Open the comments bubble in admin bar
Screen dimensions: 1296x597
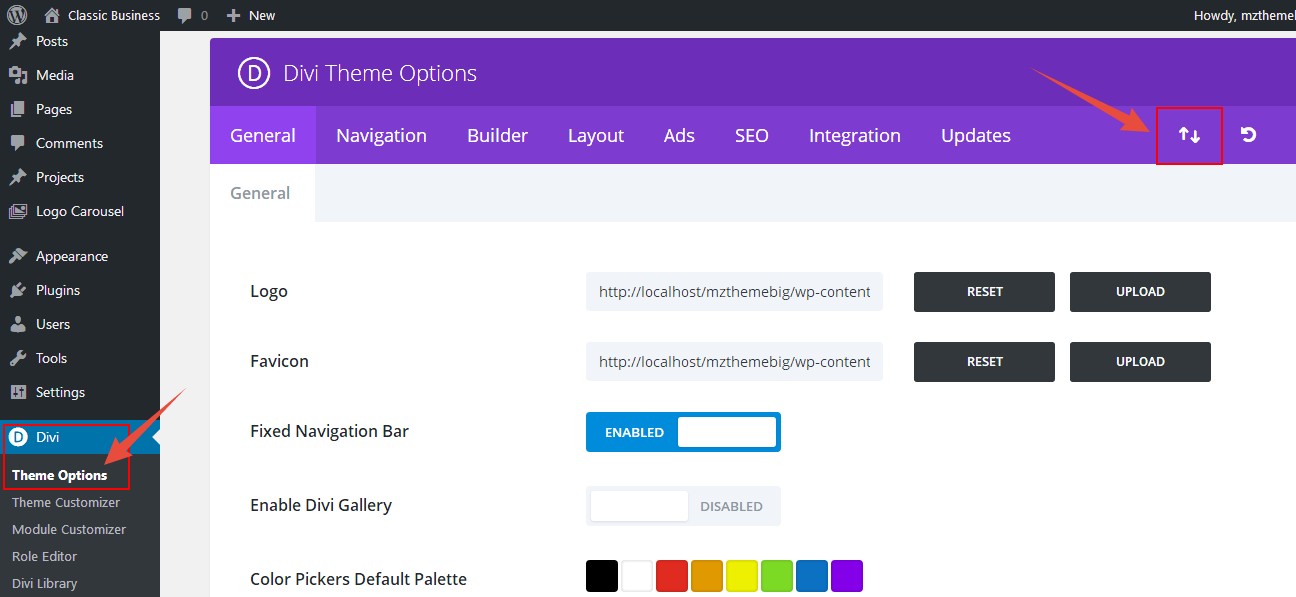[x=185, y=15]
